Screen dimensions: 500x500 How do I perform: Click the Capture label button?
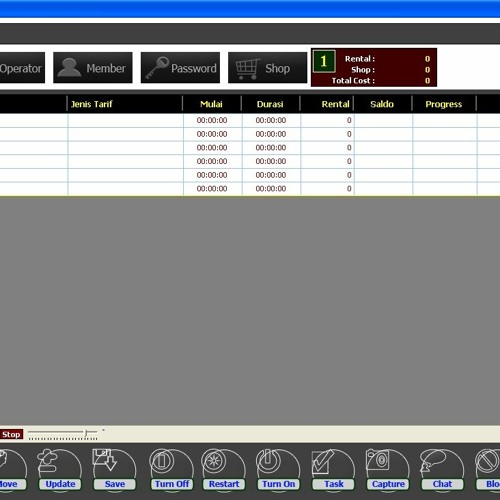pos(388,484)
